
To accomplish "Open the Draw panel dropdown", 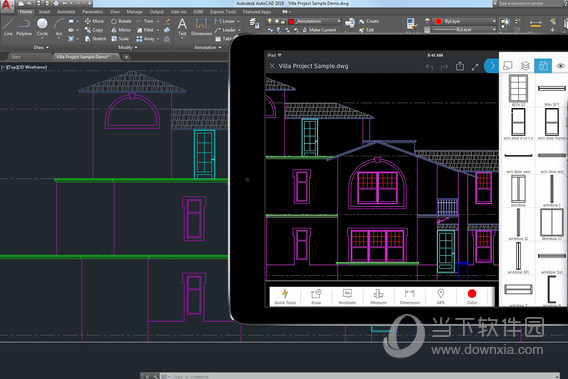I will coord(41,47).
